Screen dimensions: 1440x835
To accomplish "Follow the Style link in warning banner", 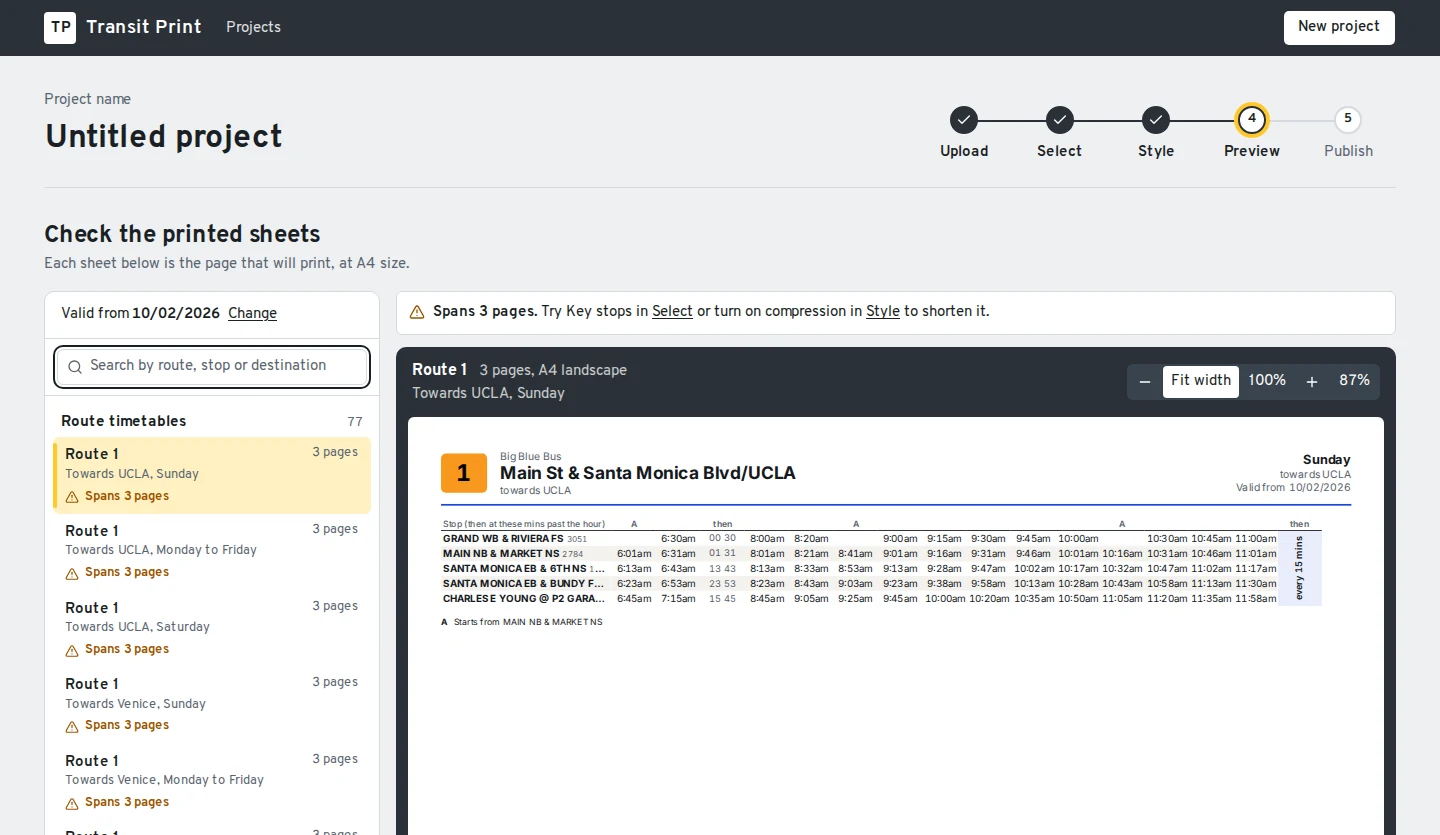I will click(883, 312).
